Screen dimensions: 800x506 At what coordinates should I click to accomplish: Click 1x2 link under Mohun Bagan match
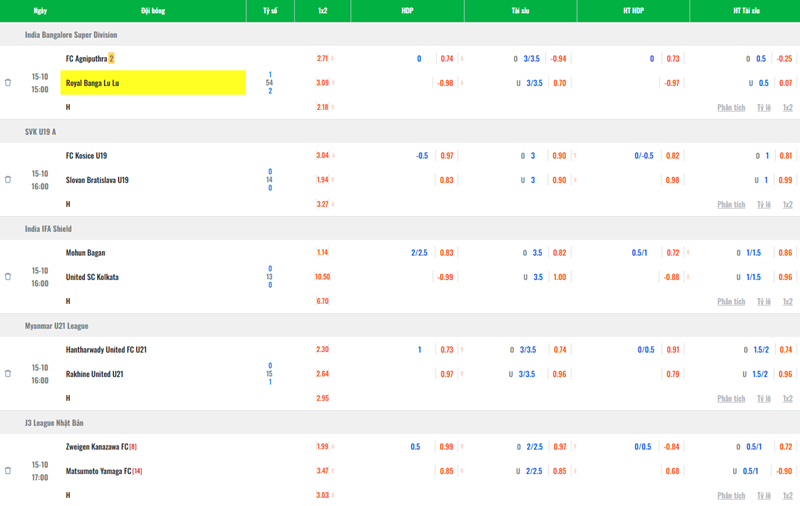(x=787, y=301)
